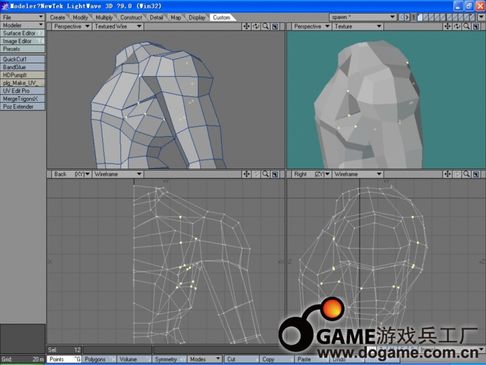Image resolution: width=486 pixels, height=365 pixels.
Task: Click previous layer bank arrow
Action: pos(401,17)
